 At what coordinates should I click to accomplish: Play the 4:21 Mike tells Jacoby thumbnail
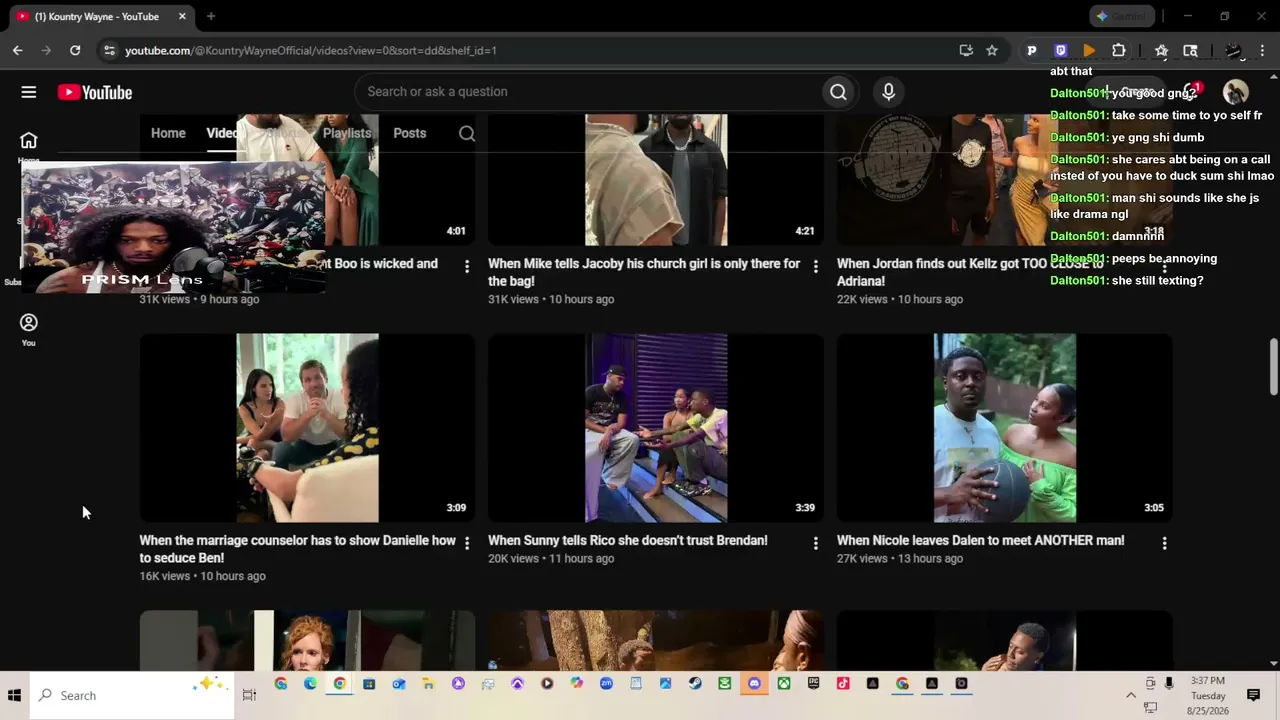click(x=656, y=180)
